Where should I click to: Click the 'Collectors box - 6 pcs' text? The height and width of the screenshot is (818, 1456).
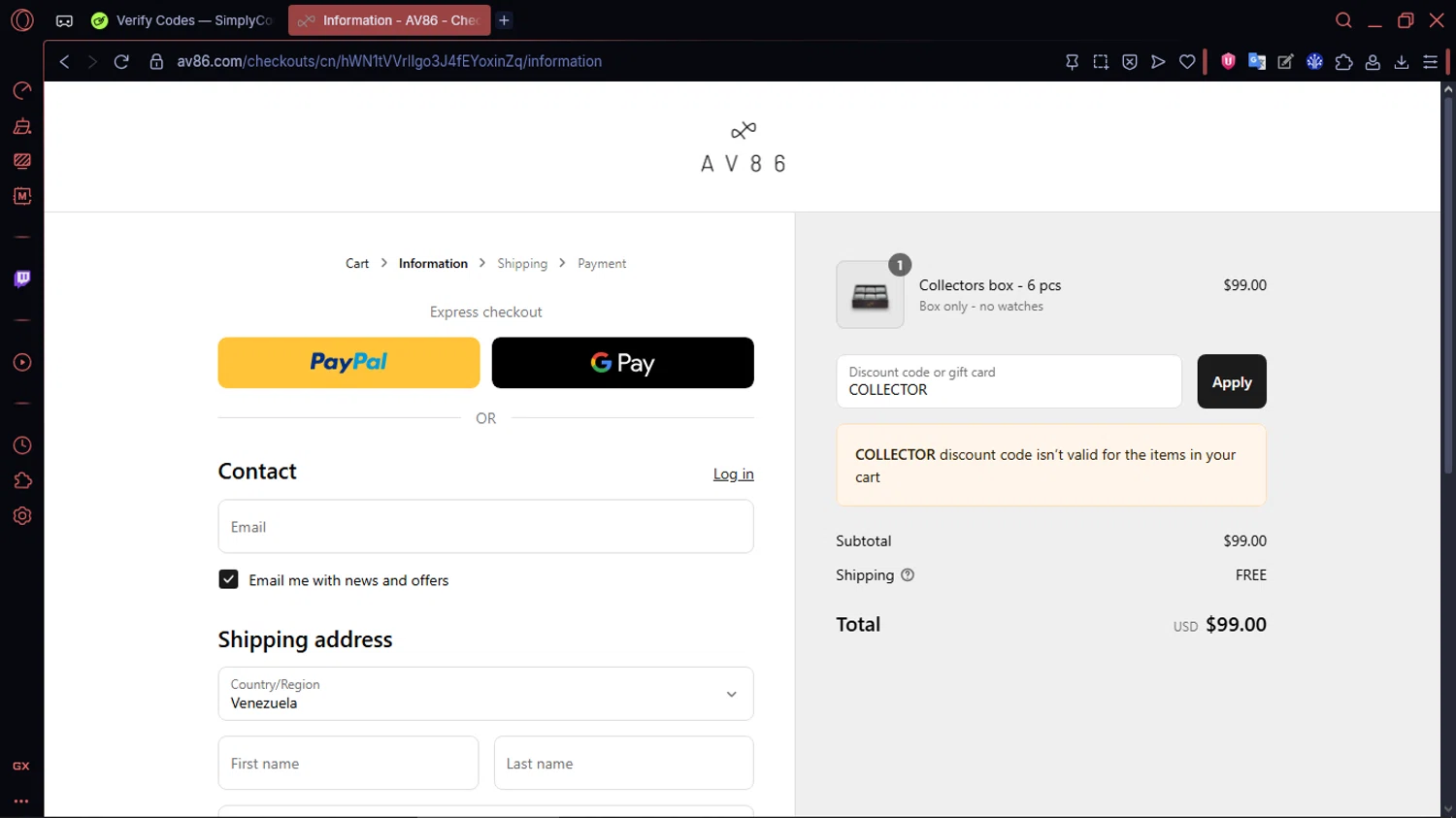tap(989, 285)
